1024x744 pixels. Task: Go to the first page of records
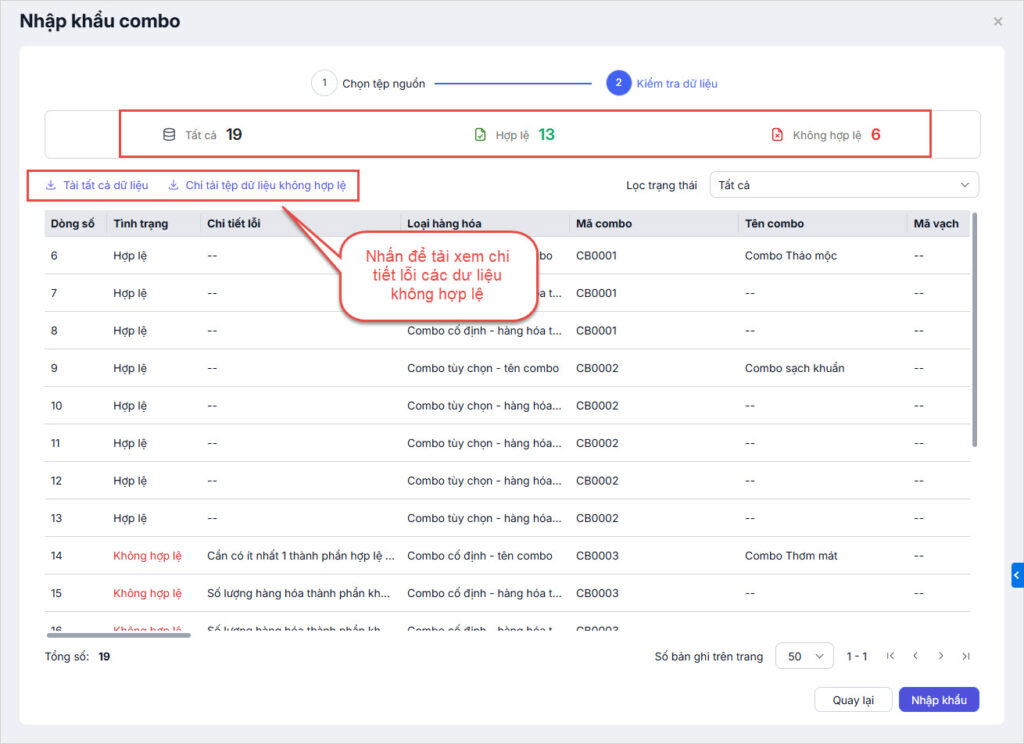coord(890,656)
